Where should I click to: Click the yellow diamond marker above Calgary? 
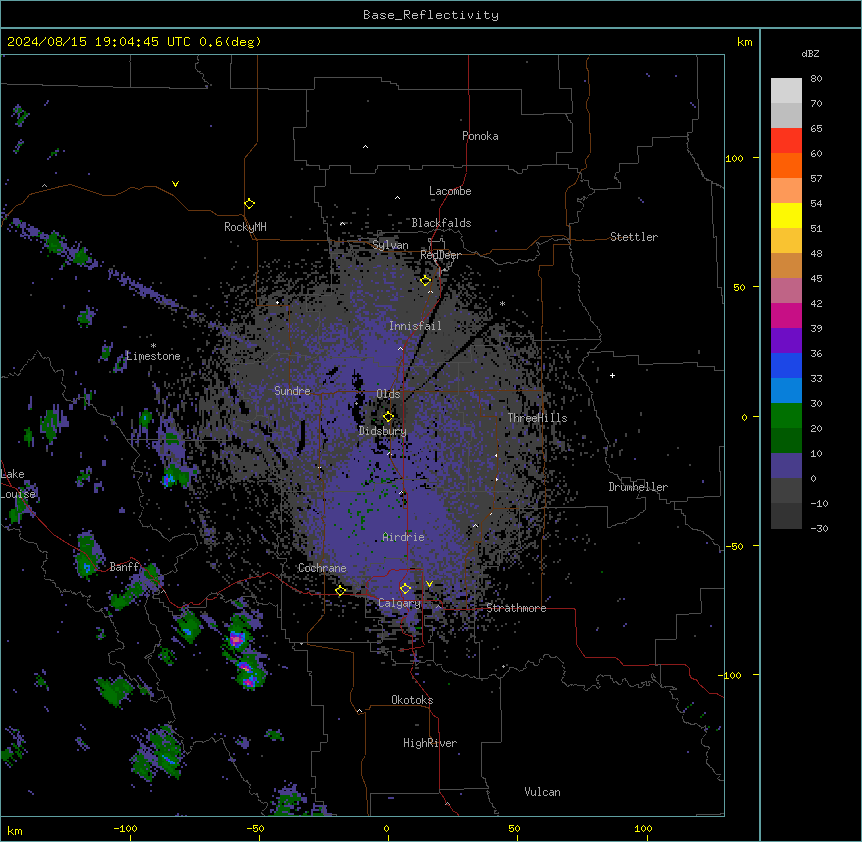click(405, 589)
